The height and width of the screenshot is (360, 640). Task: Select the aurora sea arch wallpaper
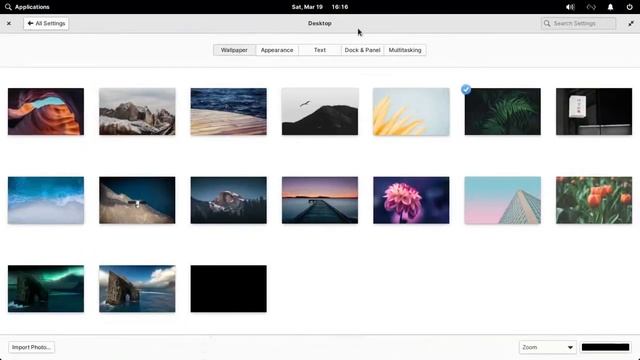point(46,289)
